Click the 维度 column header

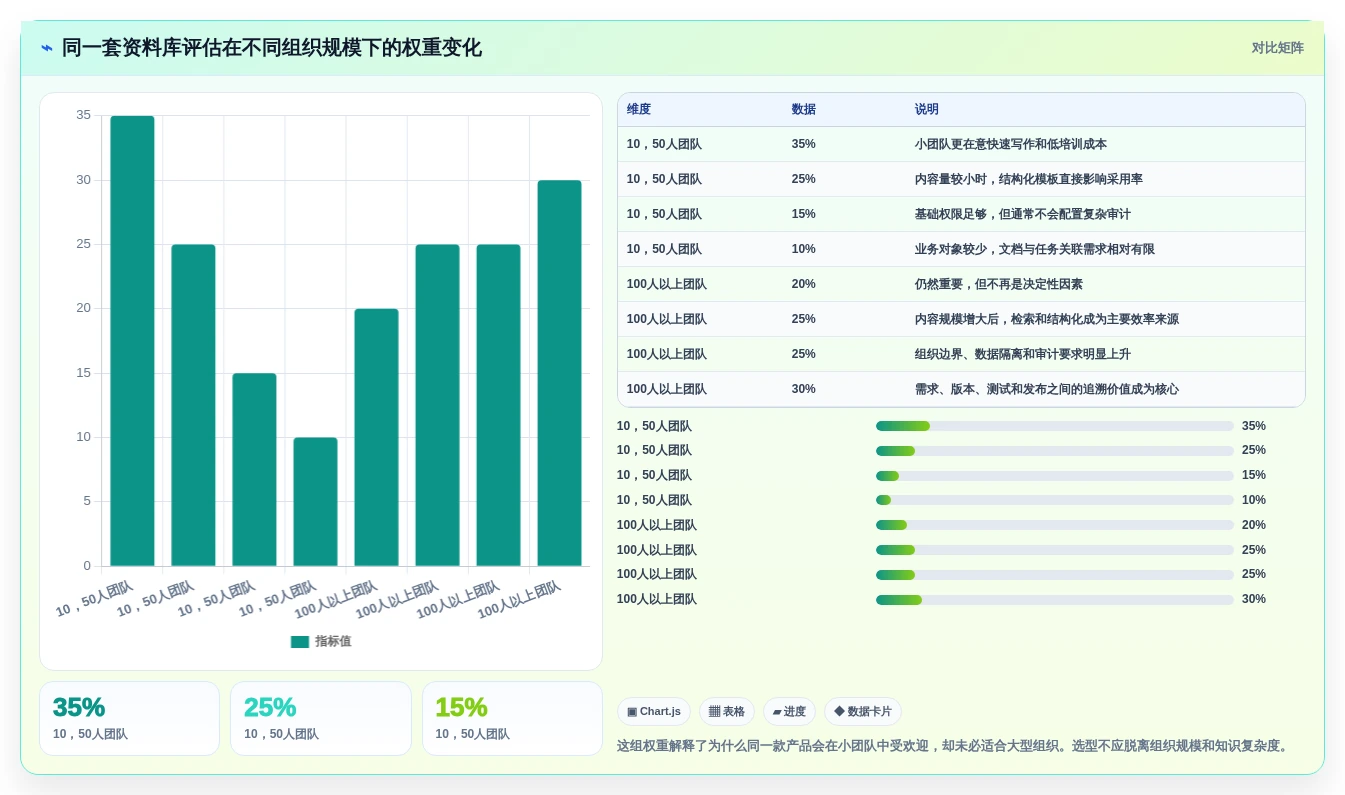pyautogui.click(x=639, y=110)
